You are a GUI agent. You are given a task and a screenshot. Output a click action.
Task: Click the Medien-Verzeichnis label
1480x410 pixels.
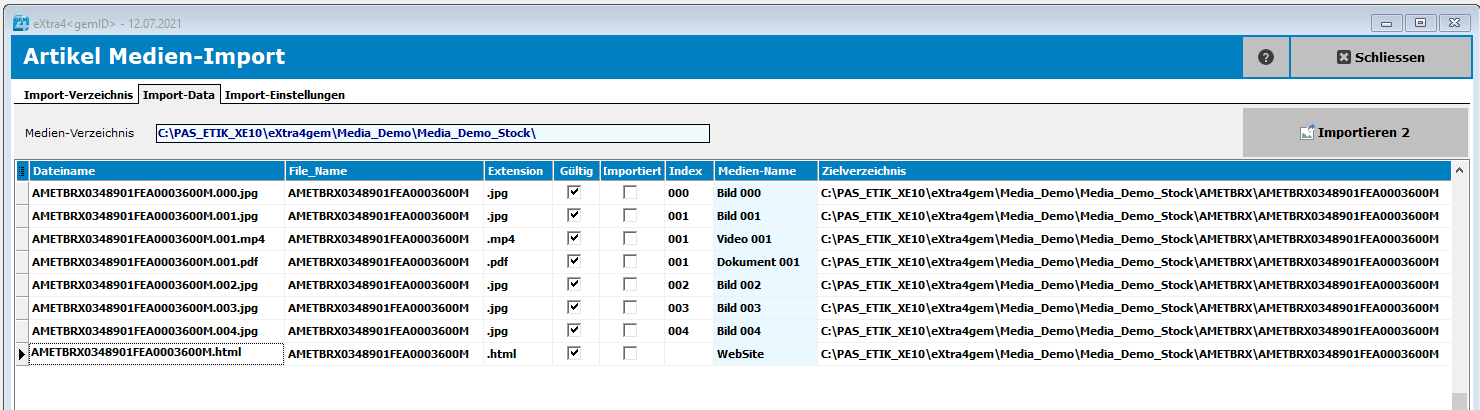click(x=79, y=133)
